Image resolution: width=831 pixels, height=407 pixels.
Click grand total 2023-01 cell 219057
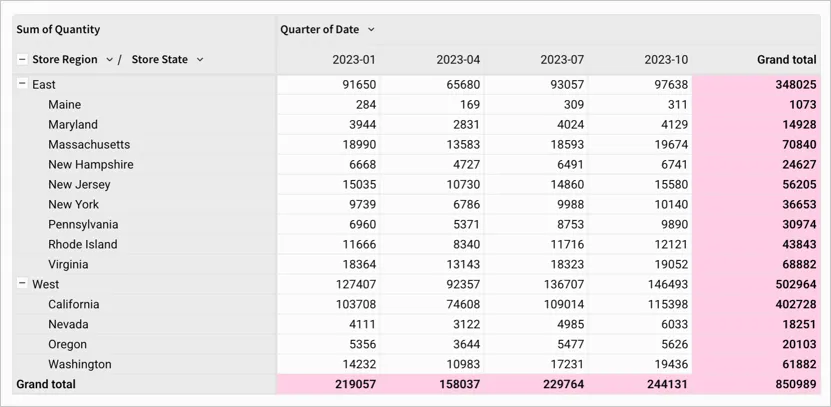tap(329, 384)
